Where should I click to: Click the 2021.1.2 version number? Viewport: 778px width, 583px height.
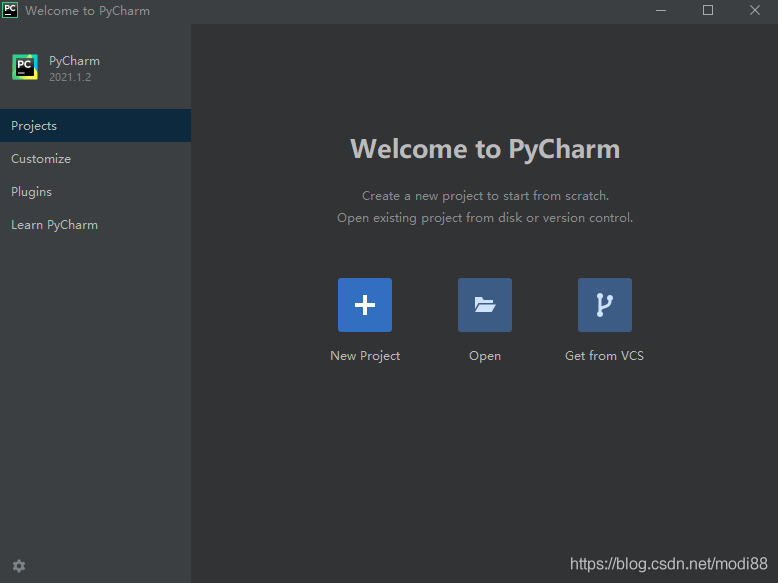click(x=70, y=77)
